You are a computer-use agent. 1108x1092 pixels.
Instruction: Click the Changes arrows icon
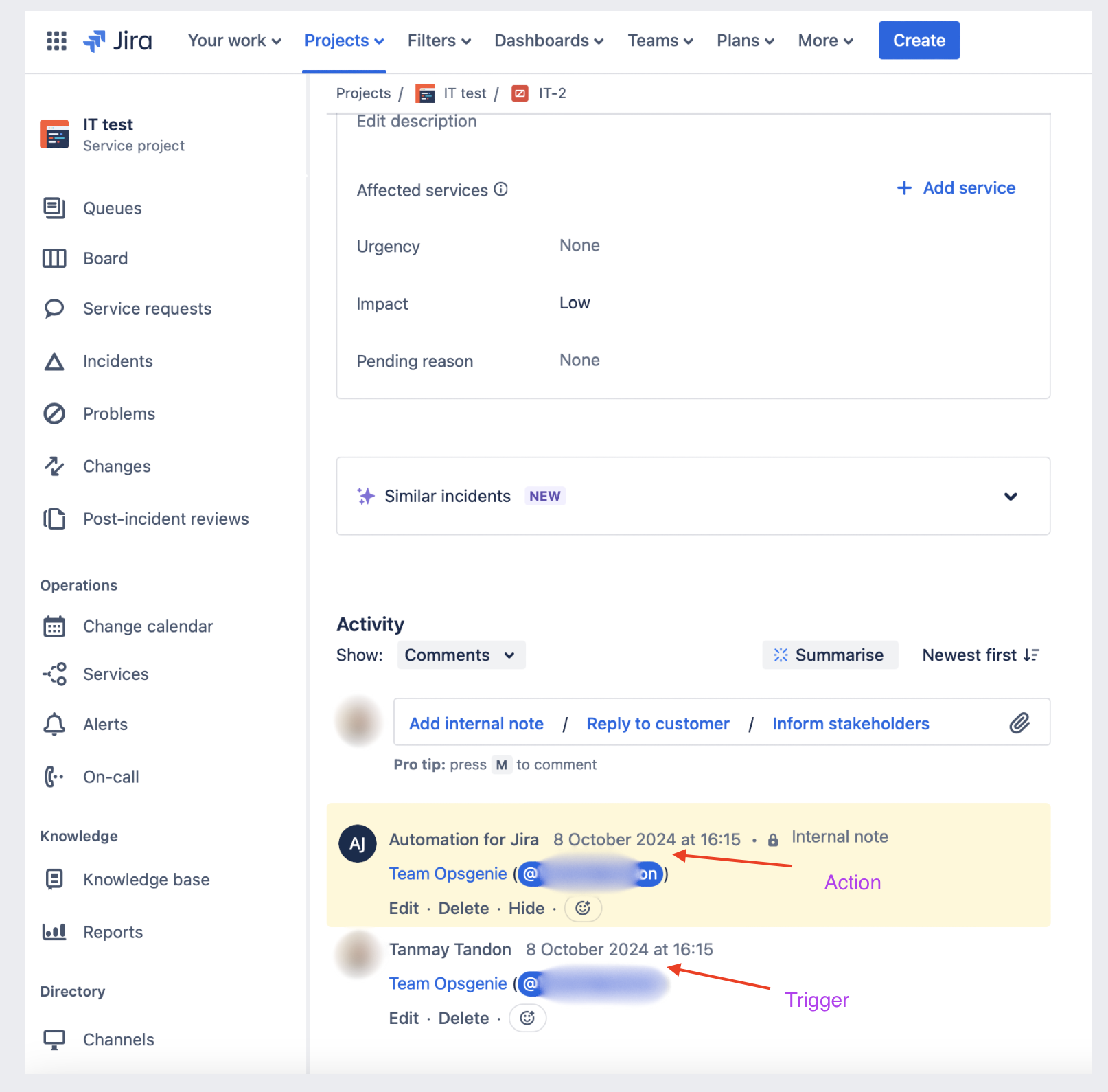tap(54, 466)
